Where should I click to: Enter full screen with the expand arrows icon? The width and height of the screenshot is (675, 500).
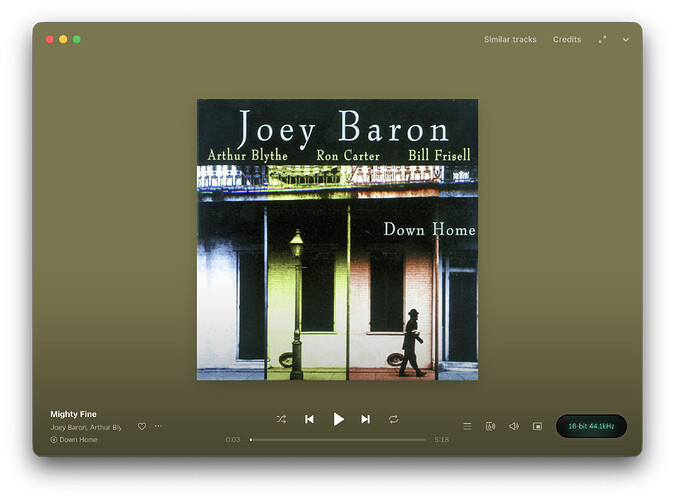(x=602, y=39)
